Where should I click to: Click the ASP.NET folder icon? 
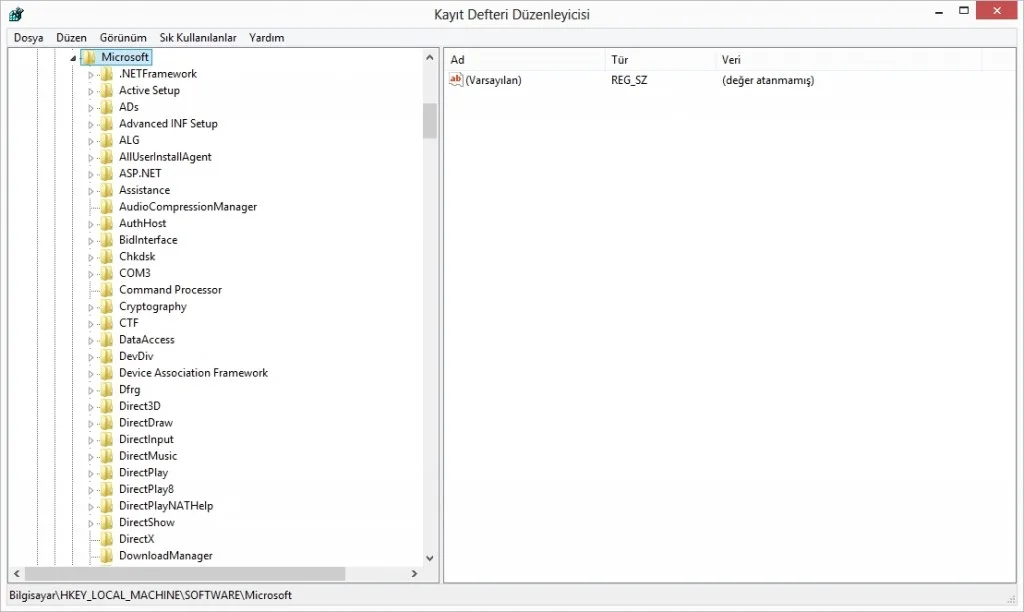(x=106, y=173)
